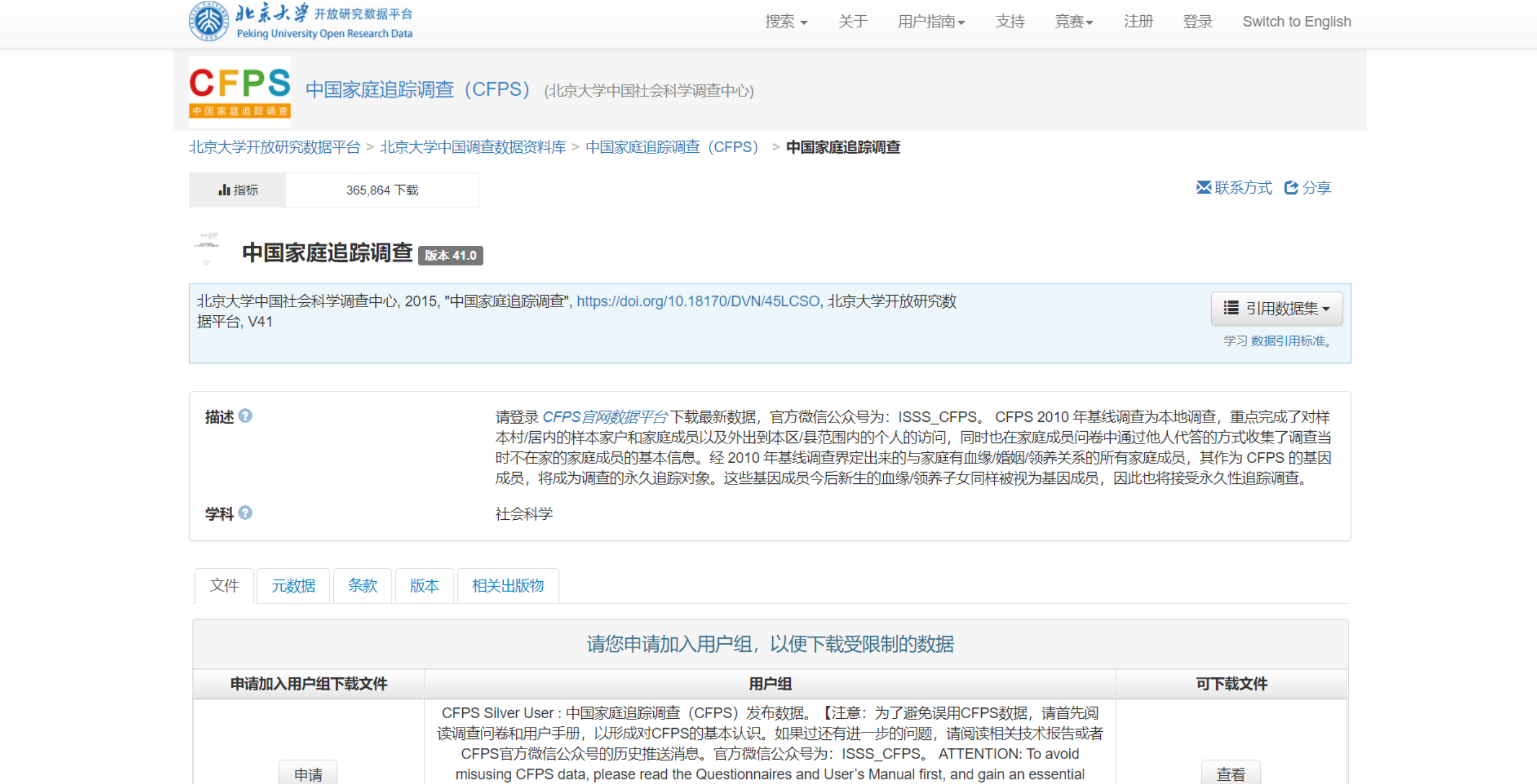The image size is (1537, 784).
Task: Expand the 用户指南 dropdown menu
Action: (x=931, y=22)
